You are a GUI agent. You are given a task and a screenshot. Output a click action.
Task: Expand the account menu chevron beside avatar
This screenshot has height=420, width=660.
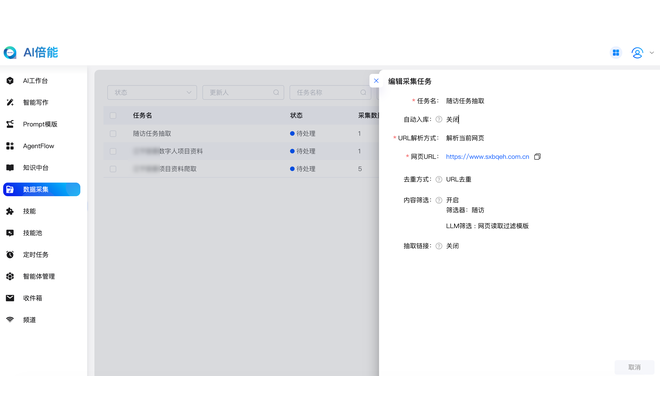tap(652, 53)
